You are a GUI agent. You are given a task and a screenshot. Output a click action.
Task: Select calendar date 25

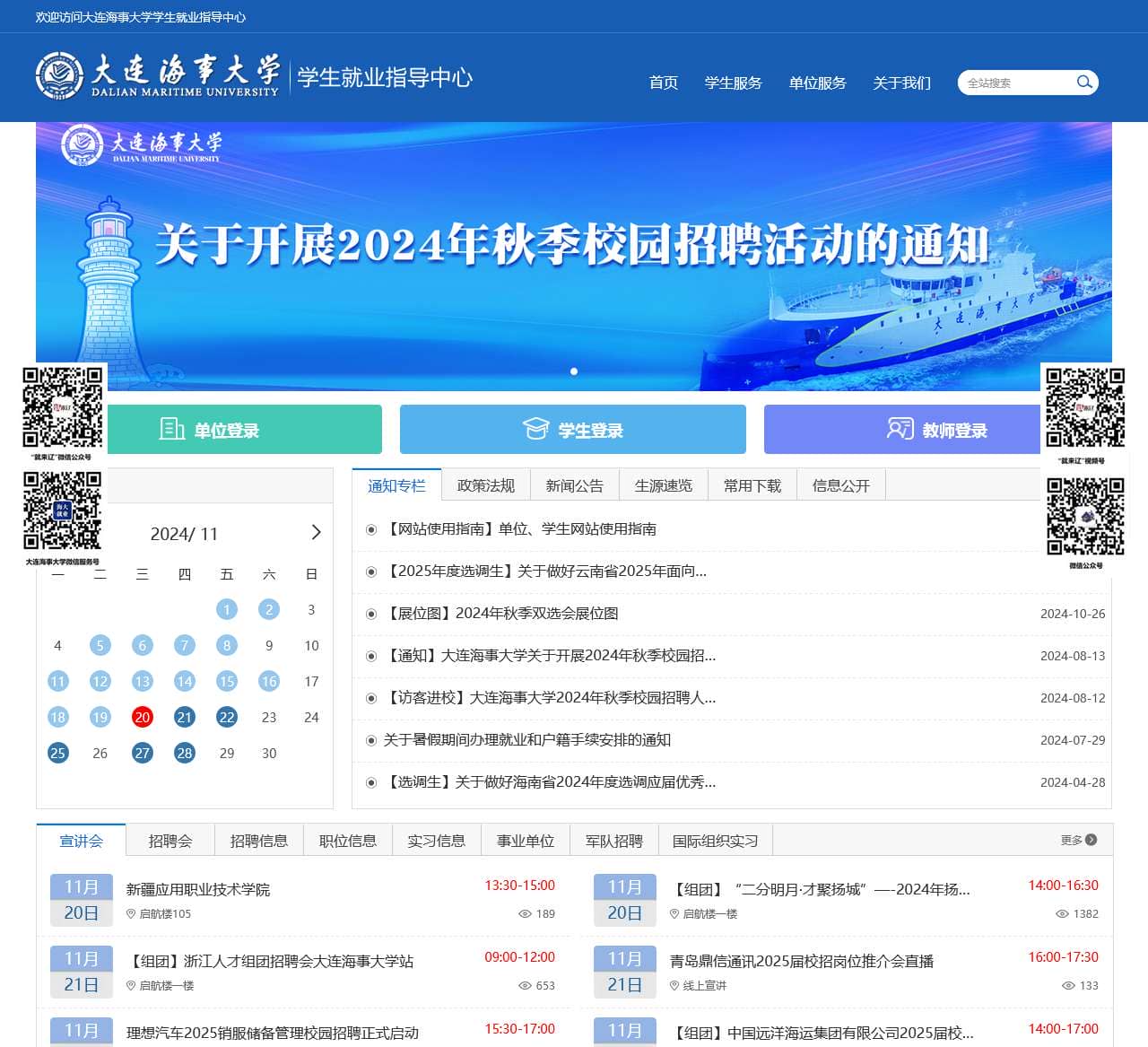click(57, 753)
